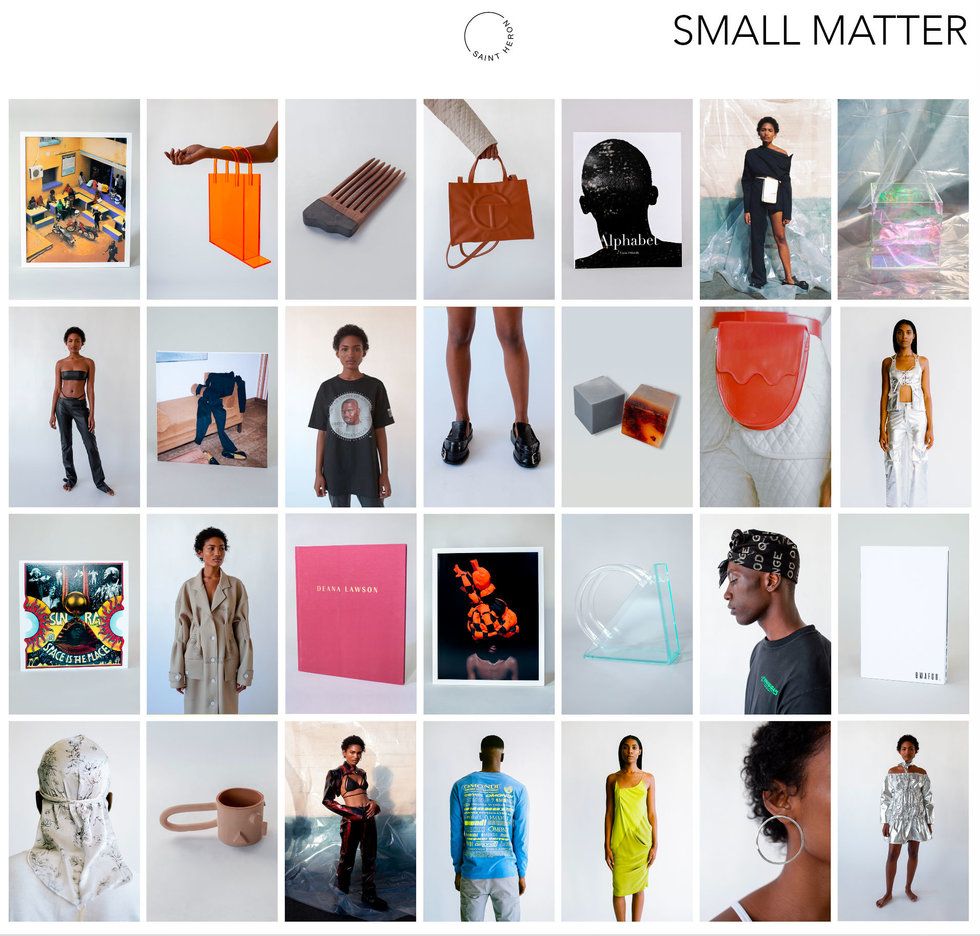The width and height of the screenshot is (980, 936).
Task: Select the white BWAFOO book item
Action: click(903, 614)
